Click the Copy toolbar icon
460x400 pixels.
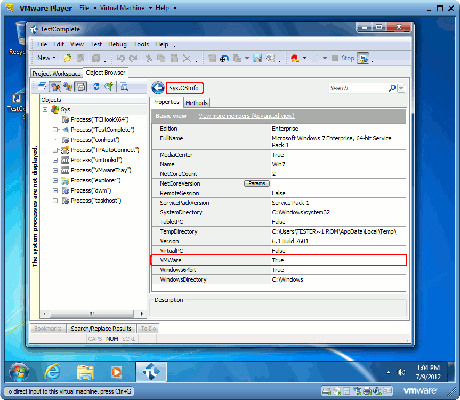point(161,58)
